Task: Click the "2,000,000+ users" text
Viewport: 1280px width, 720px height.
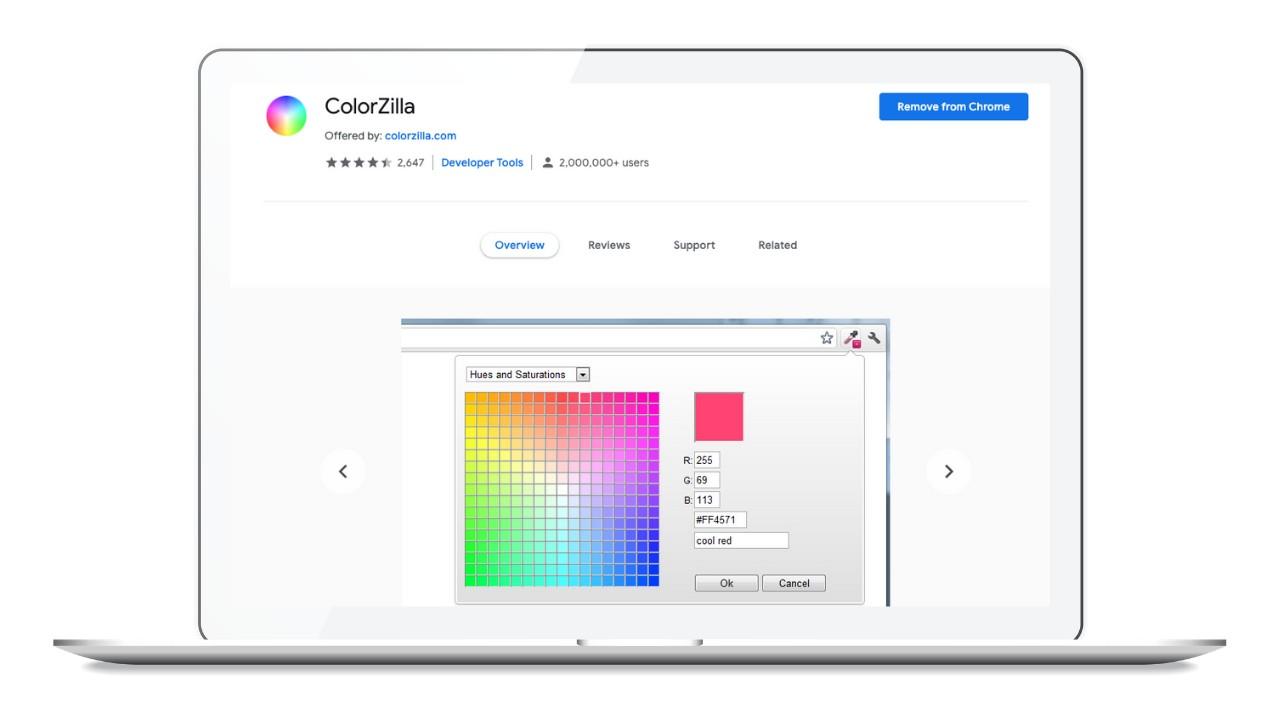Action: pos(604,163)
